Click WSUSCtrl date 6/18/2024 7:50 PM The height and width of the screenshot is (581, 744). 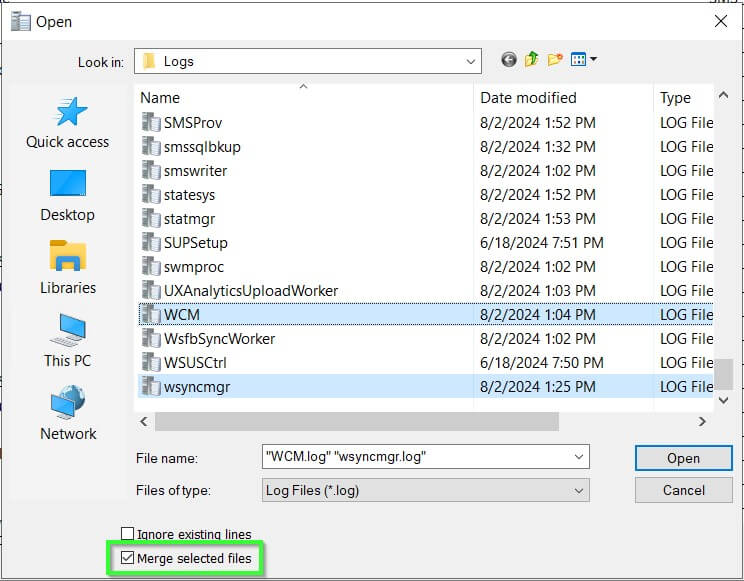(541, 363)
